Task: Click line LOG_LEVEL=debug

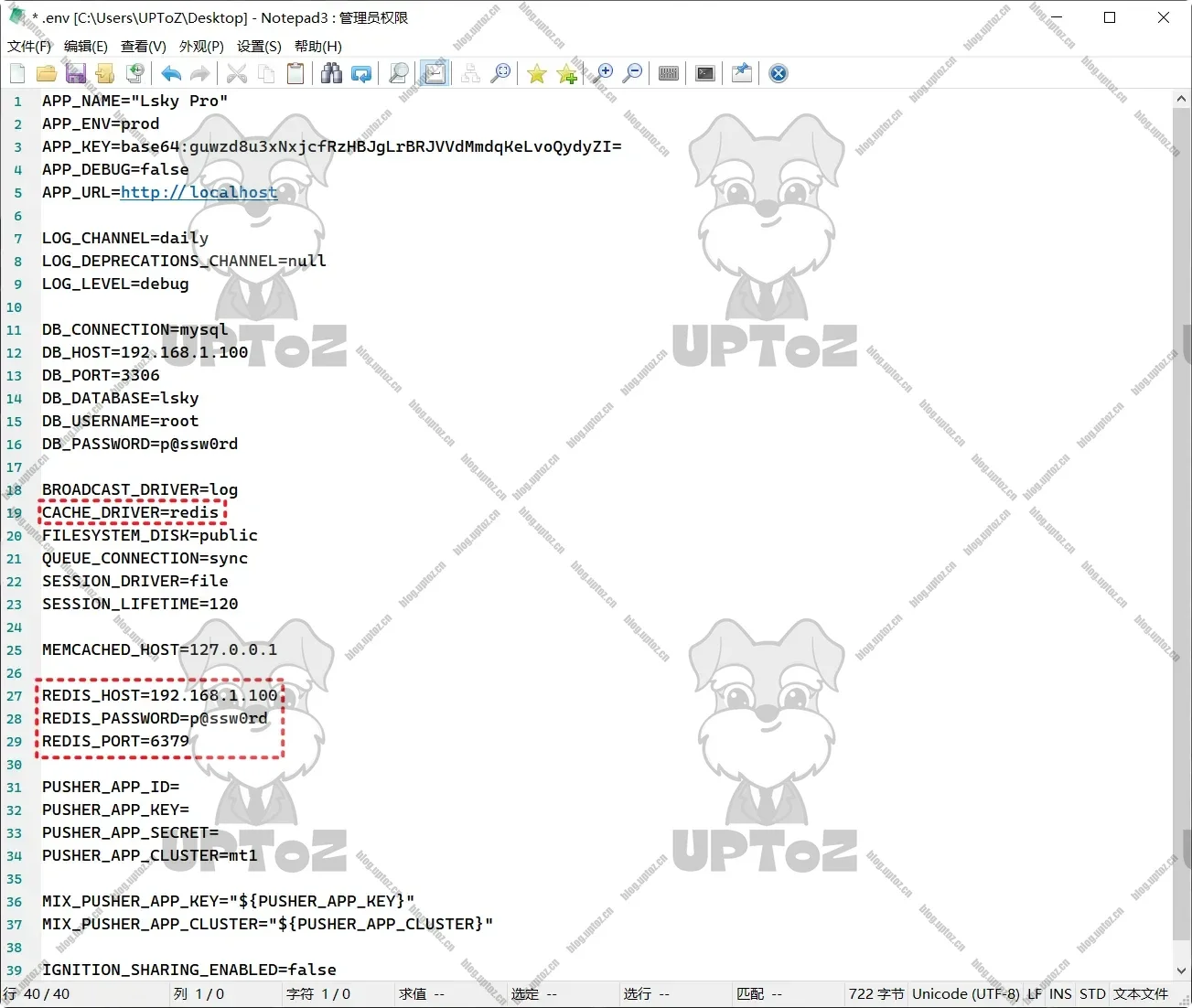Action: click(x=115, y=284)
